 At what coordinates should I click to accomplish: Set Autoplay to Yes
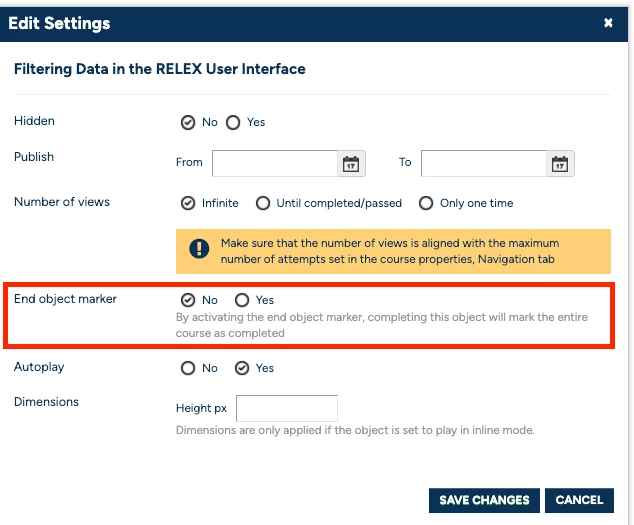[242, 368]
